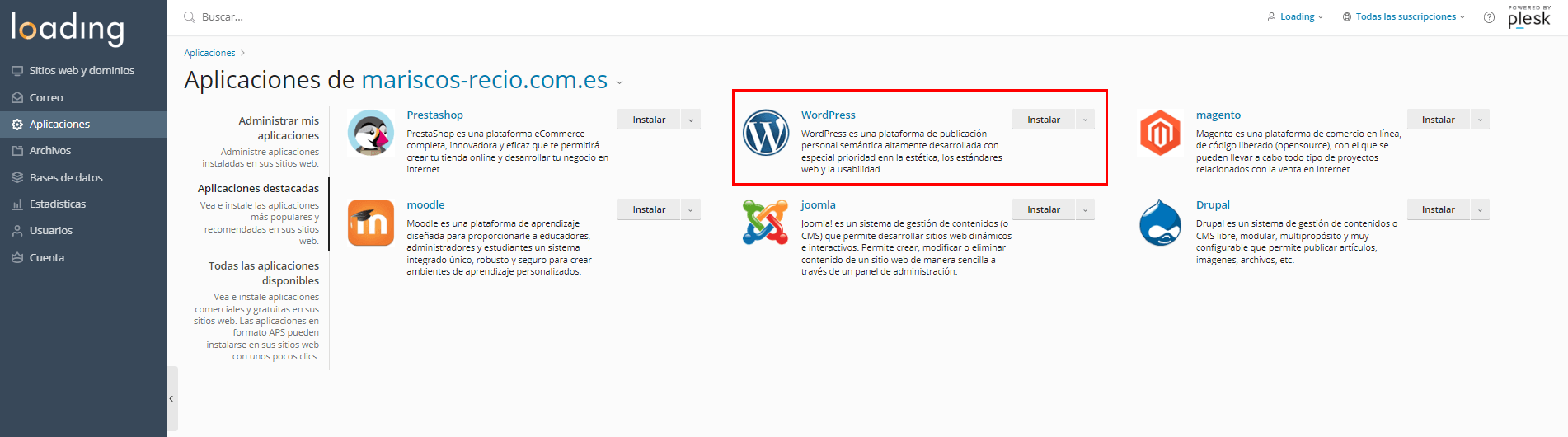Click Instalar for Prestashop
Image resolution: width=1568 pixels, height=437 pixels.
(649, 120)
